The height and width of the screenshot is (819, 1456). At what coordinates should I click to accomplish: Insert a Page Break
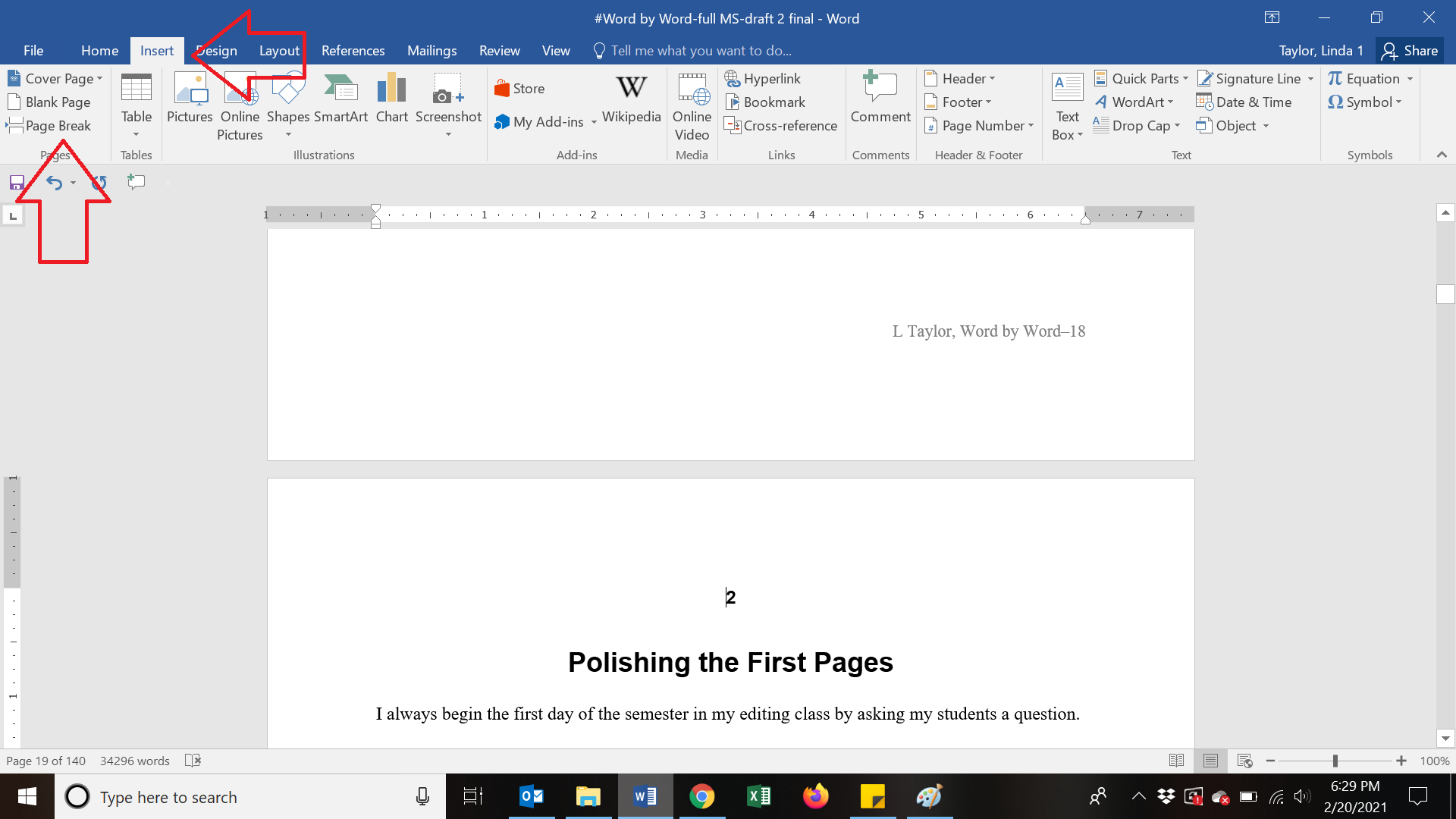[x=49, y=126]
